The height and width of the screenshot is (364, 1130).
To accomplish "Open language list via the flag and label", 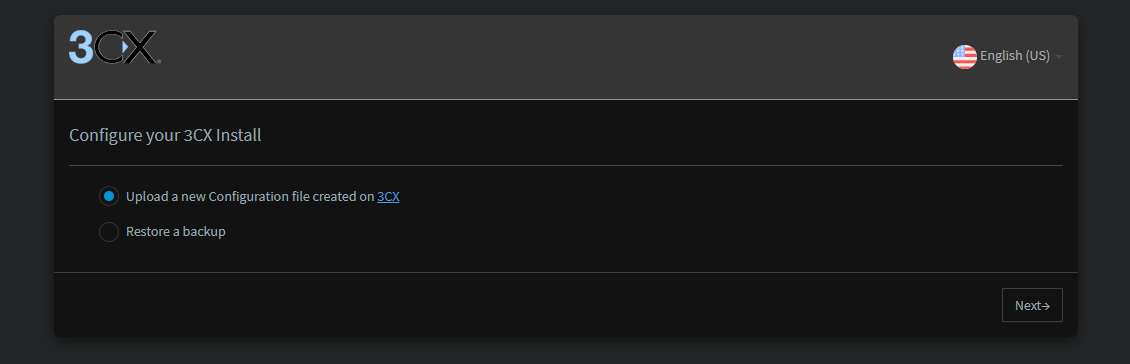I will click(1001, 56).
